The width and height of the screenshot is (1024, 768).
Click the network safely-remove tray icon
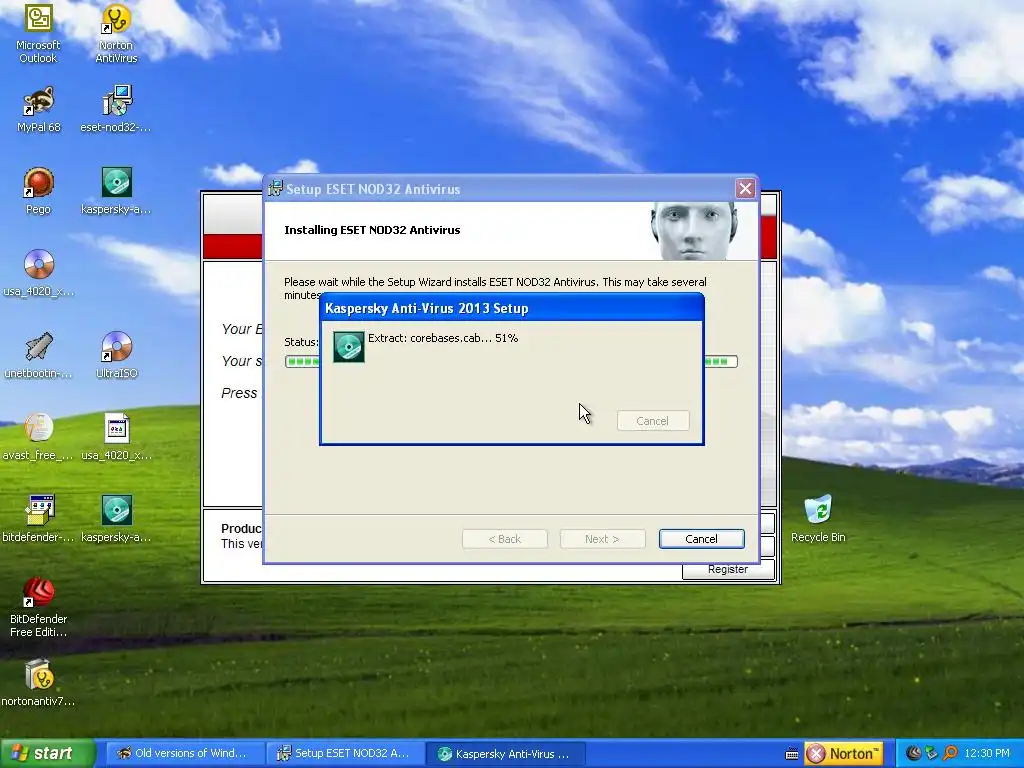[x=931, y=753]
